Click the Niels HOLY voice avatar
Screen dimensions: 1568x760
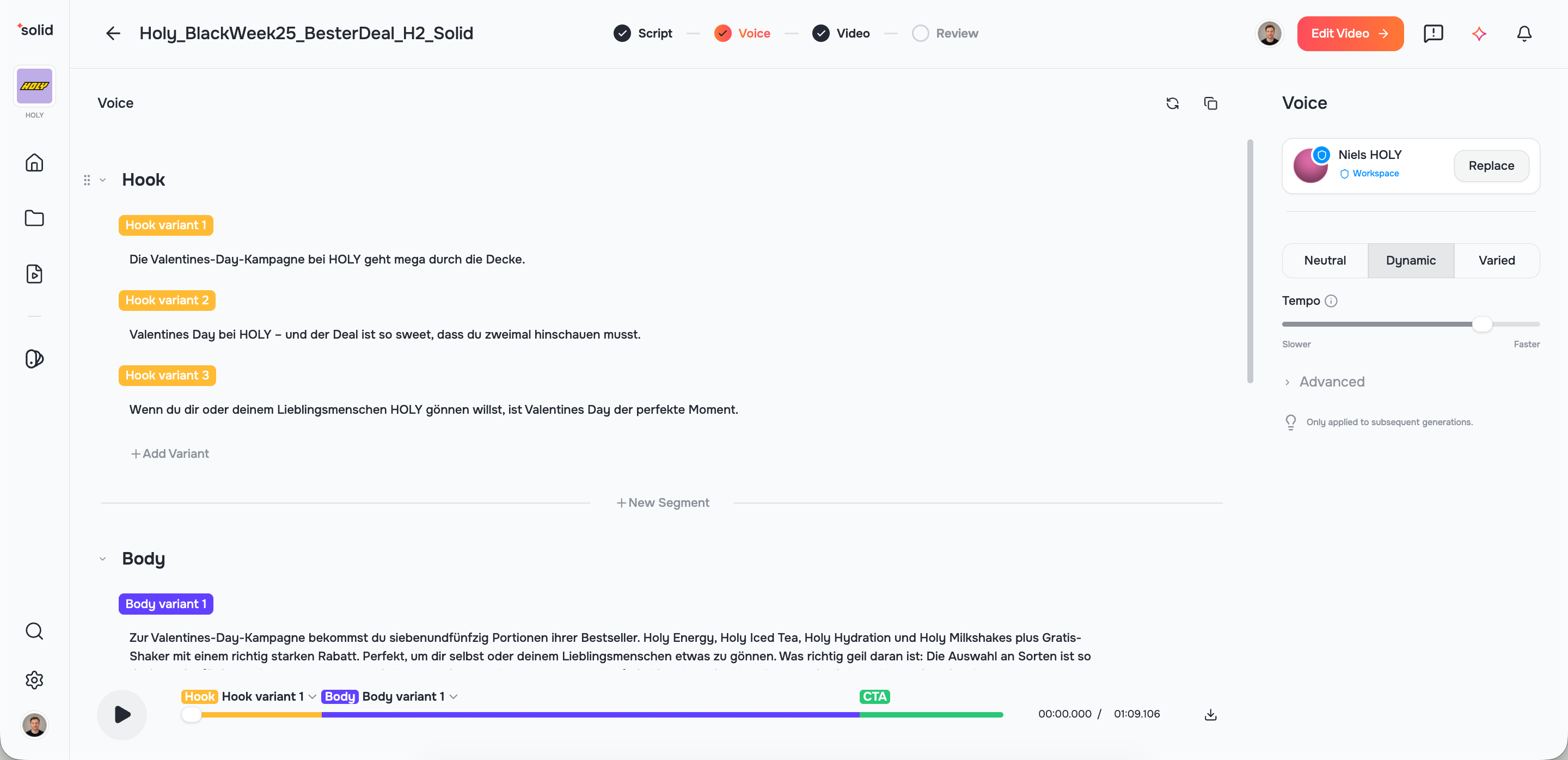click(1311, 166)
